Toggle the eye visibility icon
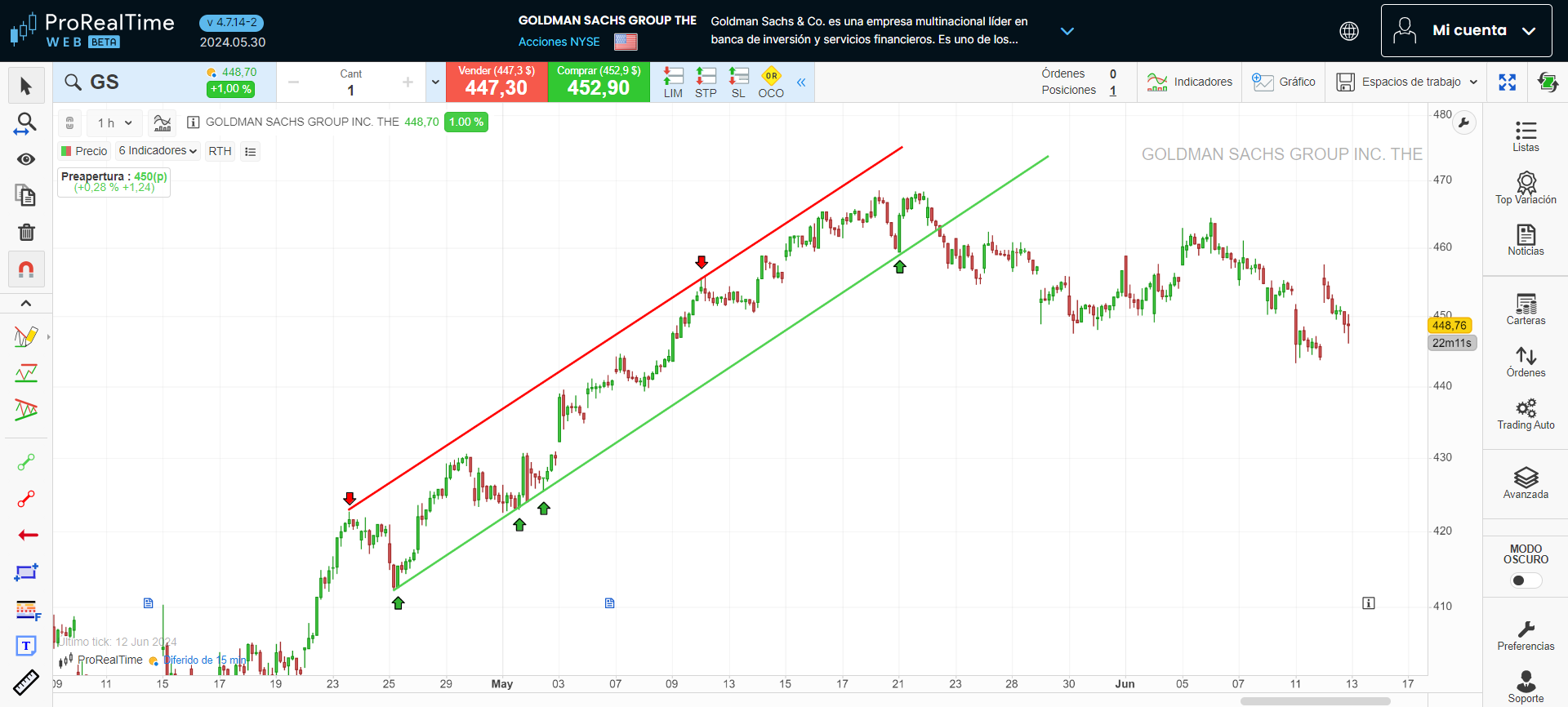The image size is (1568, 707). 26,159
